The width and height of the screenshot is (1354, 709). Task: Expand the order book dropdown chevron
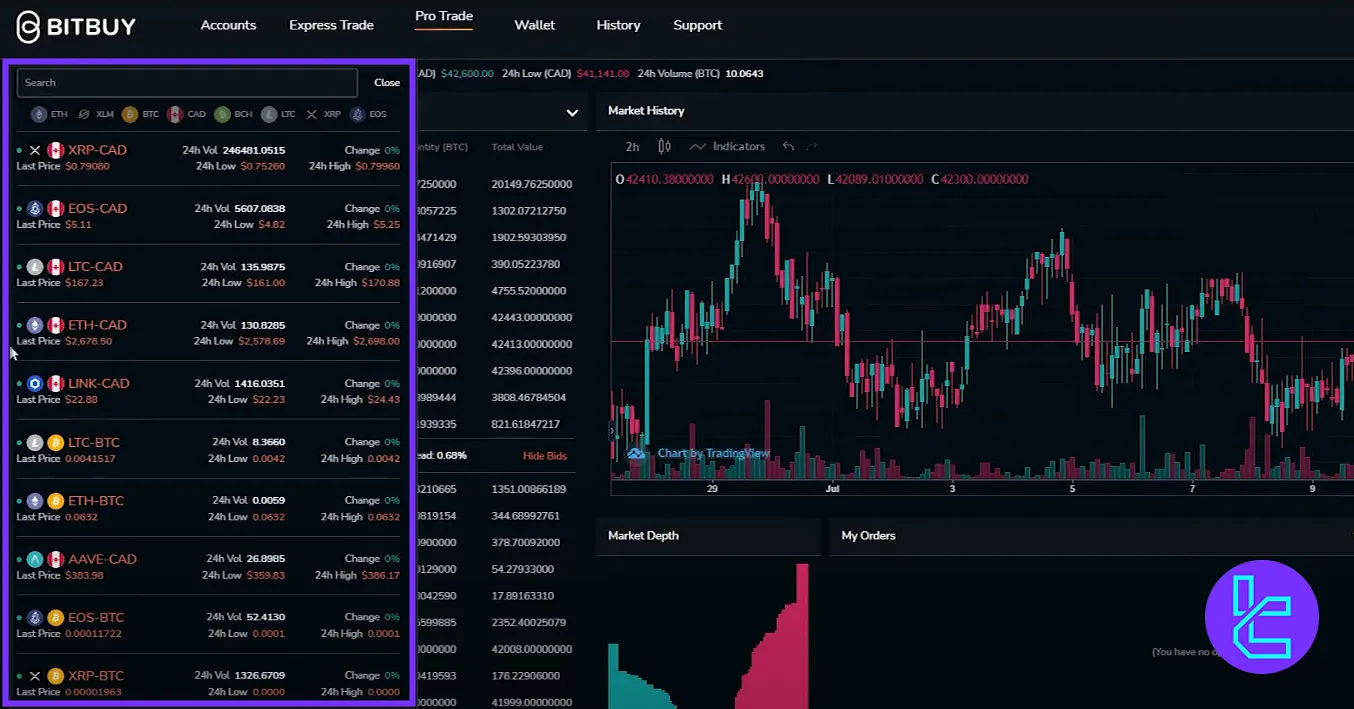click(x=572, y=113)
